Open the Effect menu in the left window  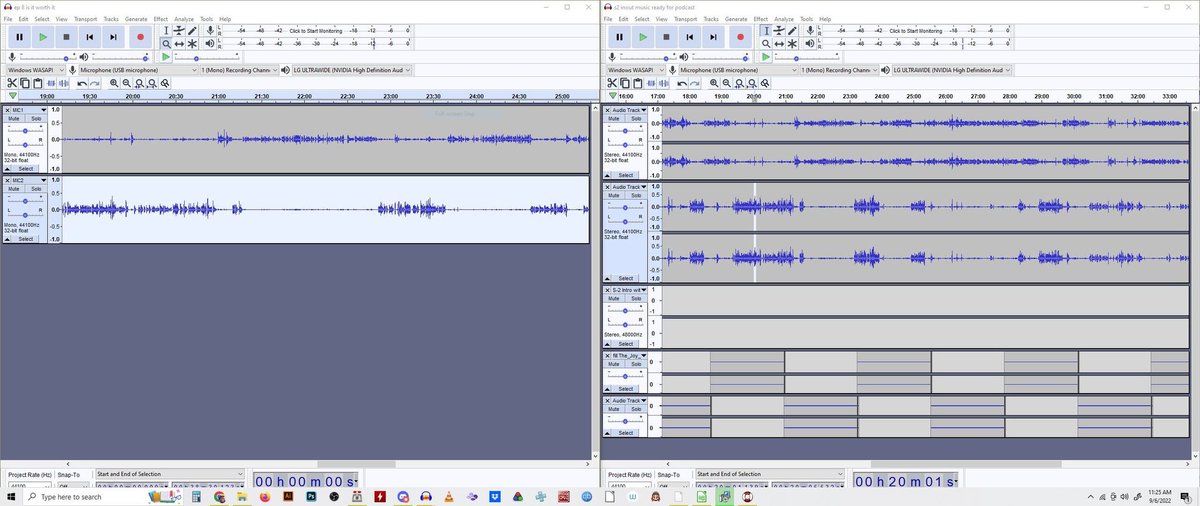(x=160, y=18)
